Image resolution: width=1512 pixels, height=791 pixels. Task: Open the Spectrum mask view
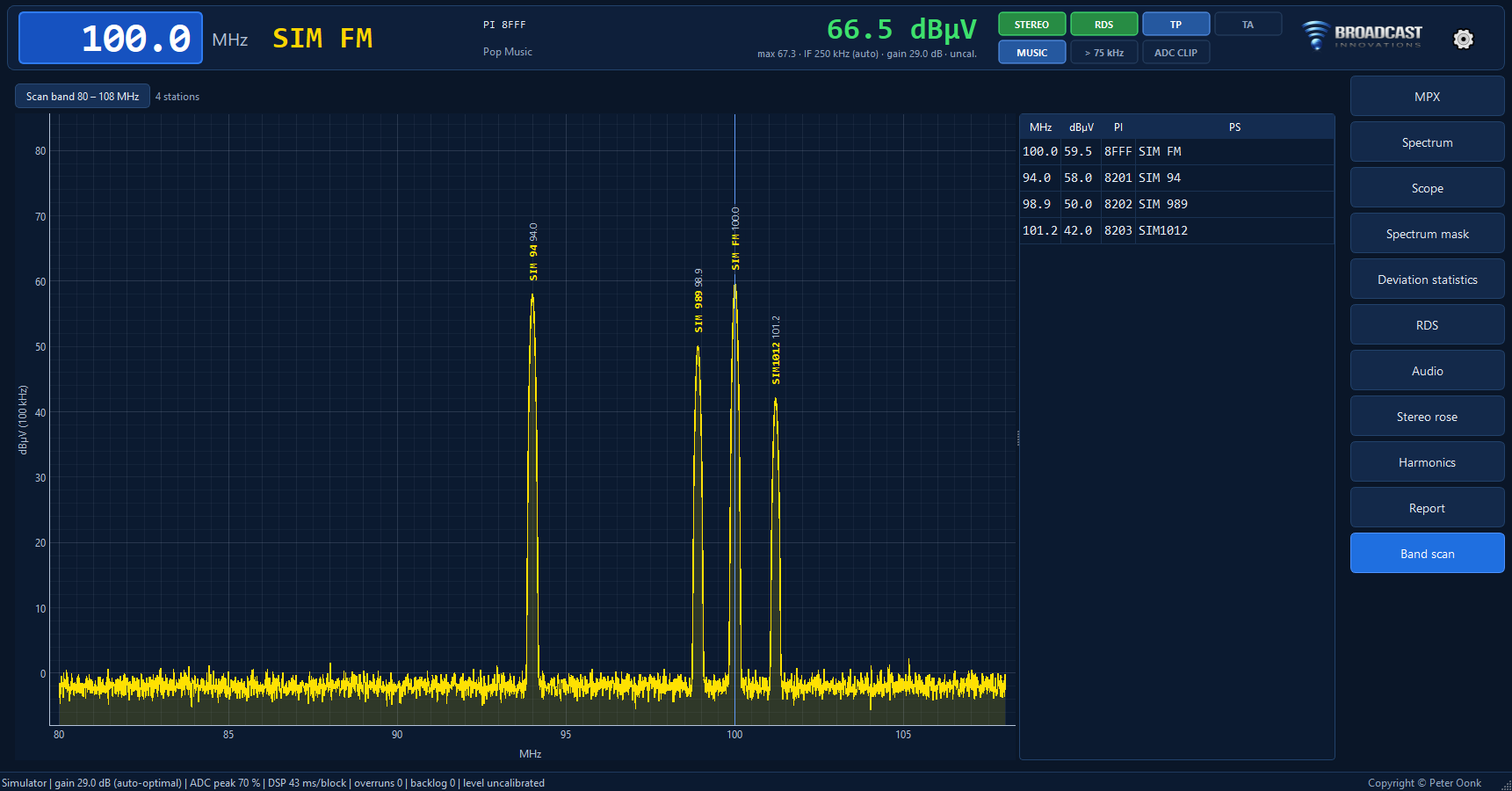(1427, 234)
